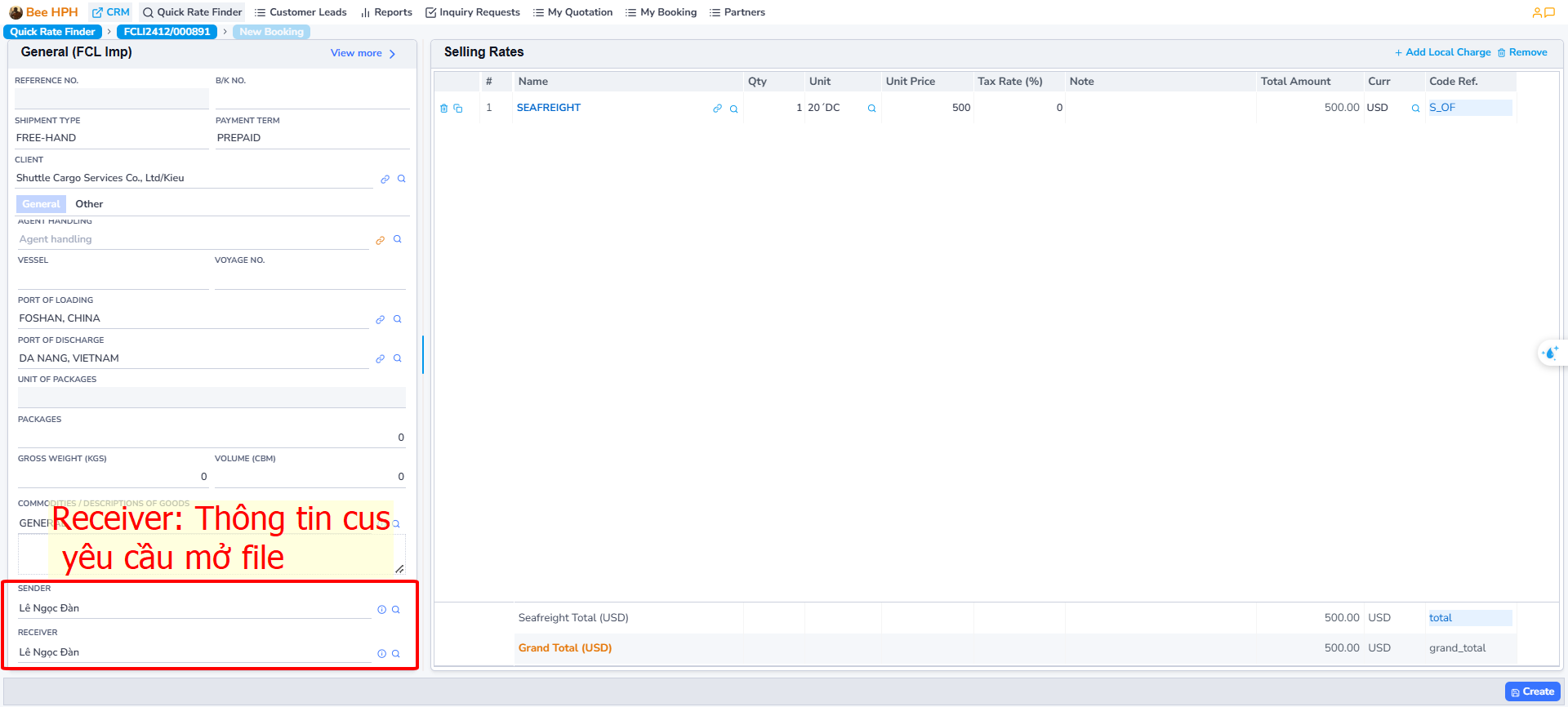1568x707 pixels.
Task: Select the Tax Rate 0 cell
Action: (1019, 108)
